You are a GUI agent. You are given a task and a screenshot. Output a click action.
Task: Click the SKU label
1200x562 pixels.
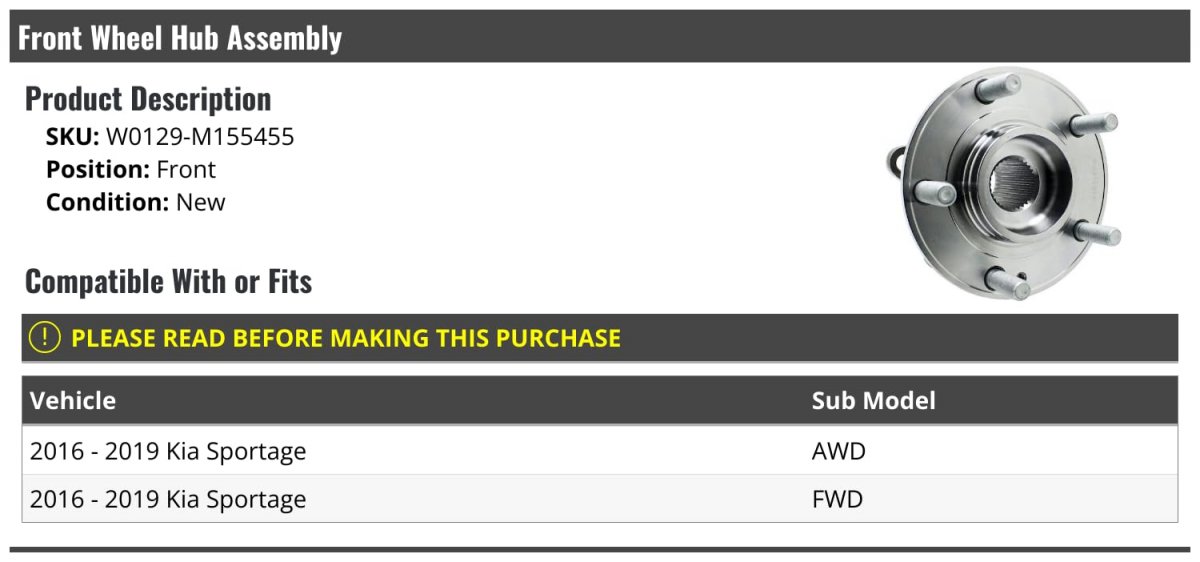[x=72, y=137]
